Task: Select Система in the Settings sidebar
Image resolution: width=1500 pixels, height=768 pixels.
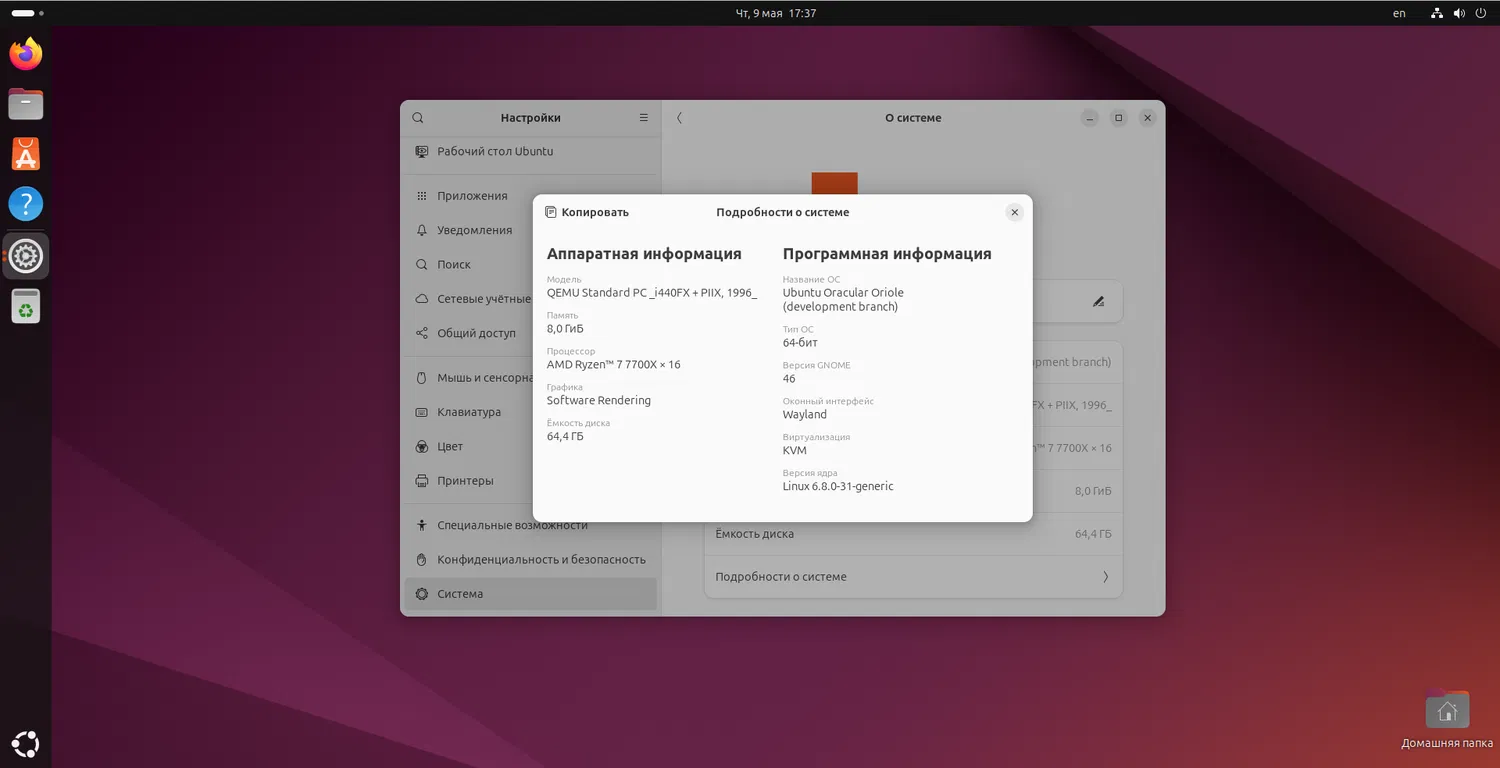Action: [531, 594]
